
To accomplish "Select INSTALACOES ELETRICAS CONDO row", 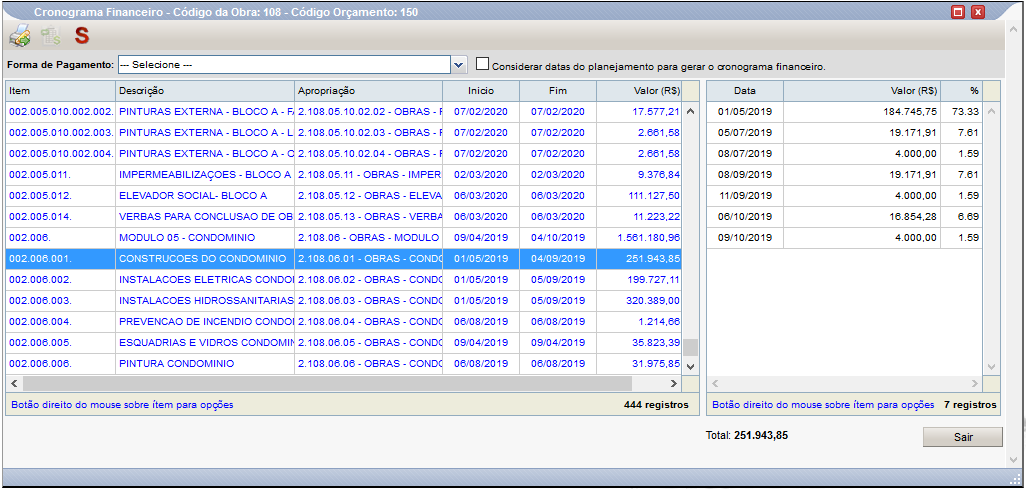I will 344,280.
